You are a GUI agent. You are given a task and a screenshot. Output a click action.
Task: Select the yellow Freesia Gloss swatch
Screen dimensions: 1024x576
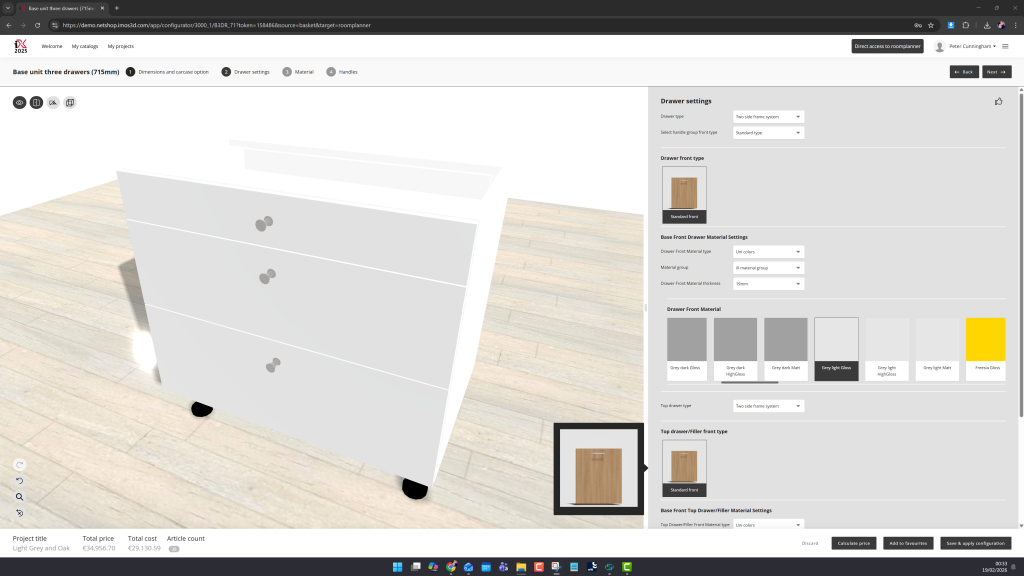point(986,346)
